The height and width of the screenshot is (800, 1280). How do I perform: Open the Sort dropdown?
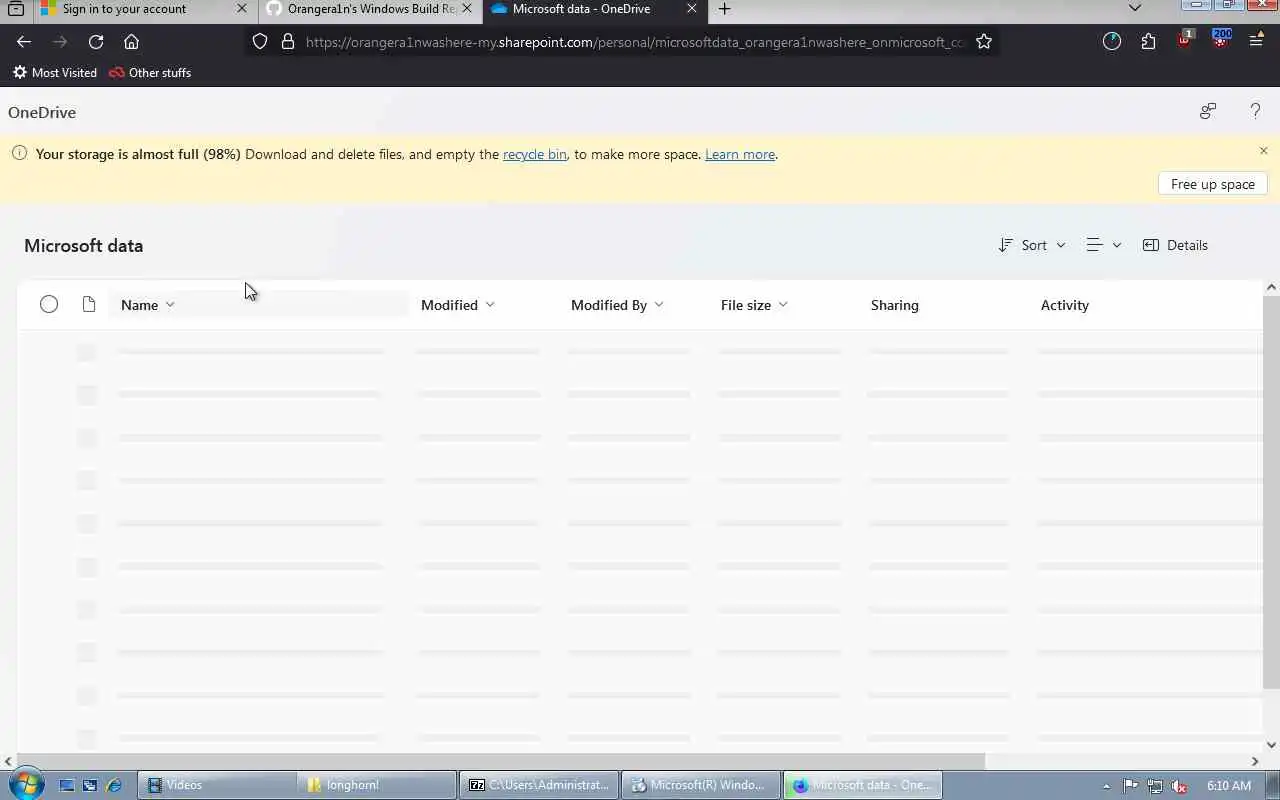tap(1032, 245)
